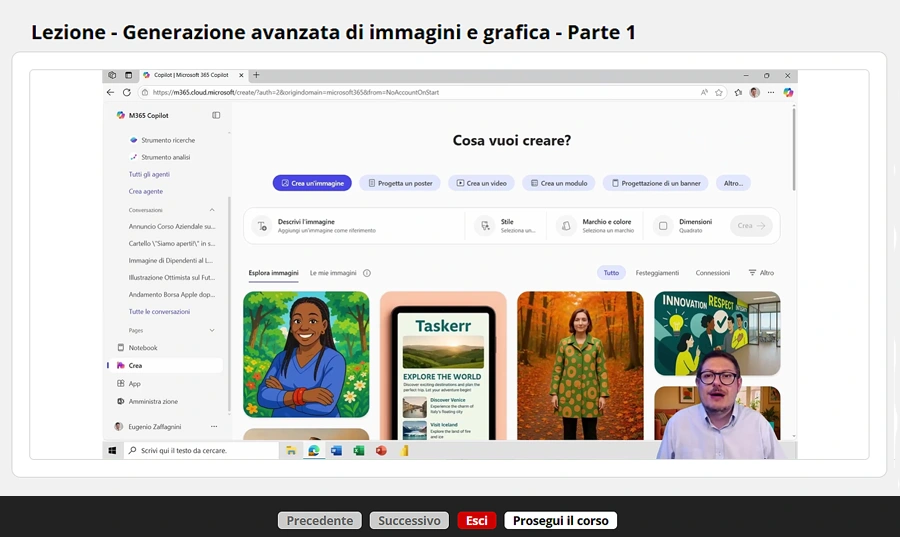This screenshot has height=537, width=900.
Task: Click the taskbar search box
Action: point(201,451)
